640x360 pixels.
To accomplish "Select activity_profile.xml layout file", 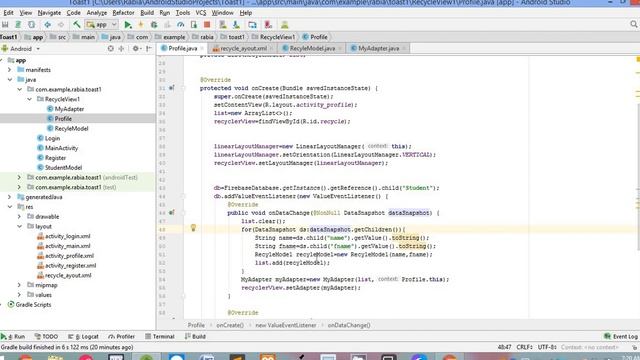I will click(65, 256).
